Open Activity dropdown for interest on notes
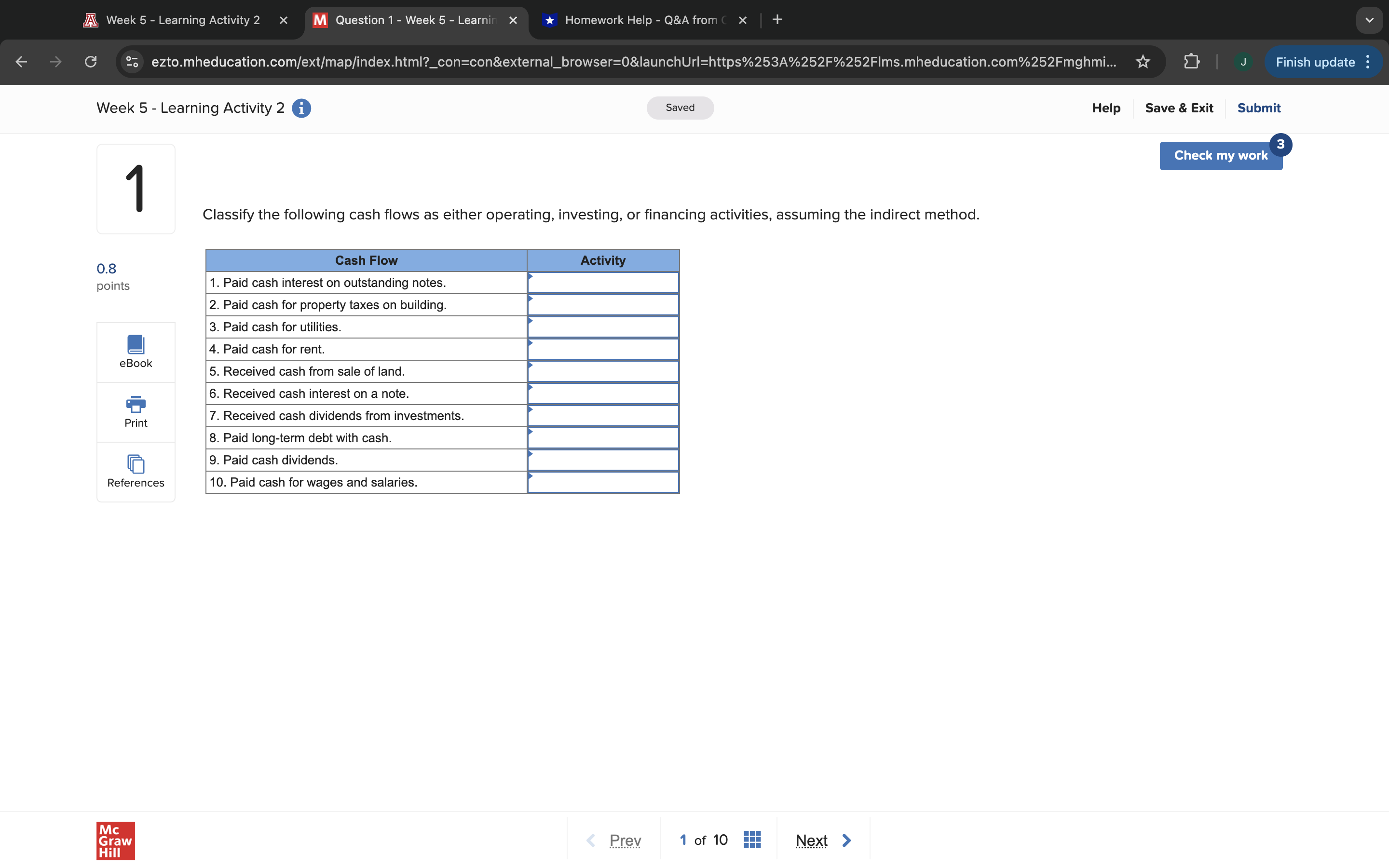Screen dimensions: 1389x868 point(603,283)
